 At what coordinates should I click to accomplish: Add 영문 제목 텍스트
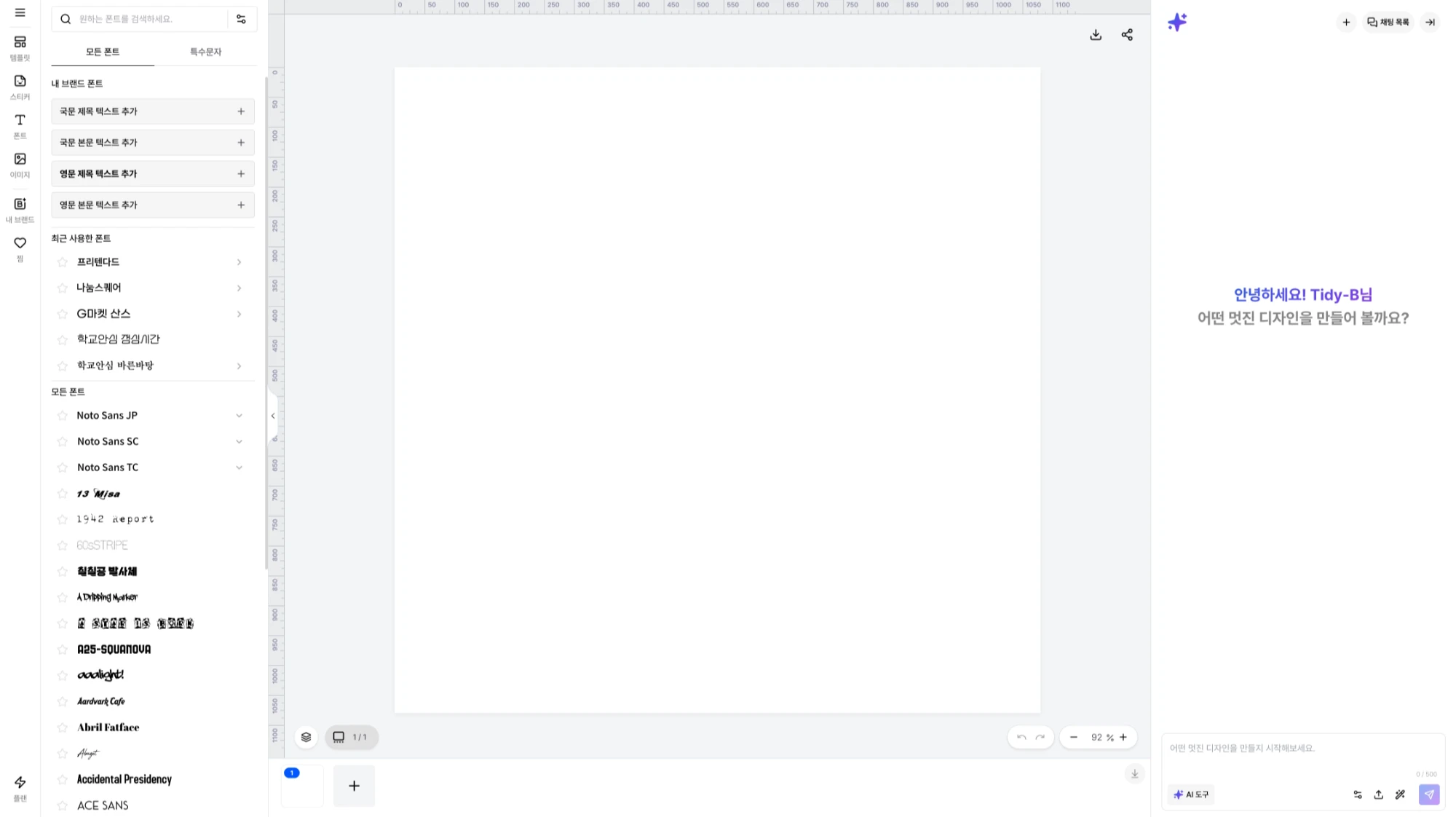pyautogui.click(x=153, y=174)
